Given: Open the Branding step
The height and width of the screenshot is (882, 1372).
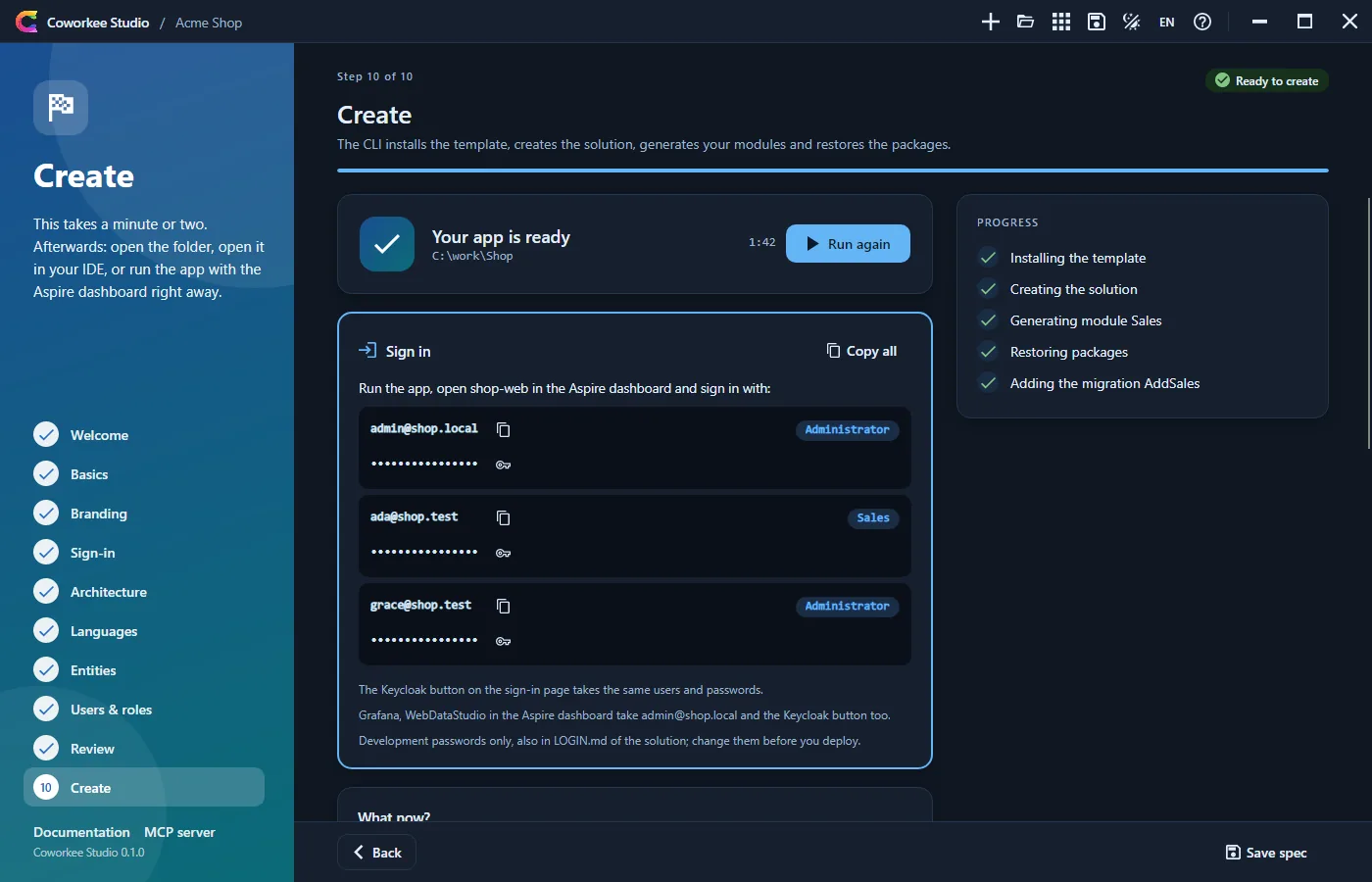Looking at the screenshot, I should (x=144, y=513).
